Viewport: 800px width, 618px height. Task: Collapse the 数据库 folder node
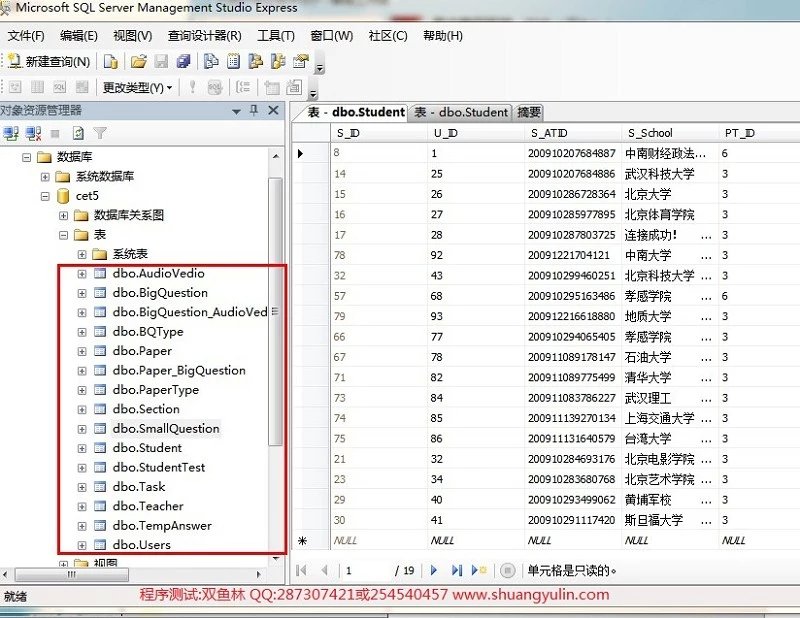click(x=27, y=157)
